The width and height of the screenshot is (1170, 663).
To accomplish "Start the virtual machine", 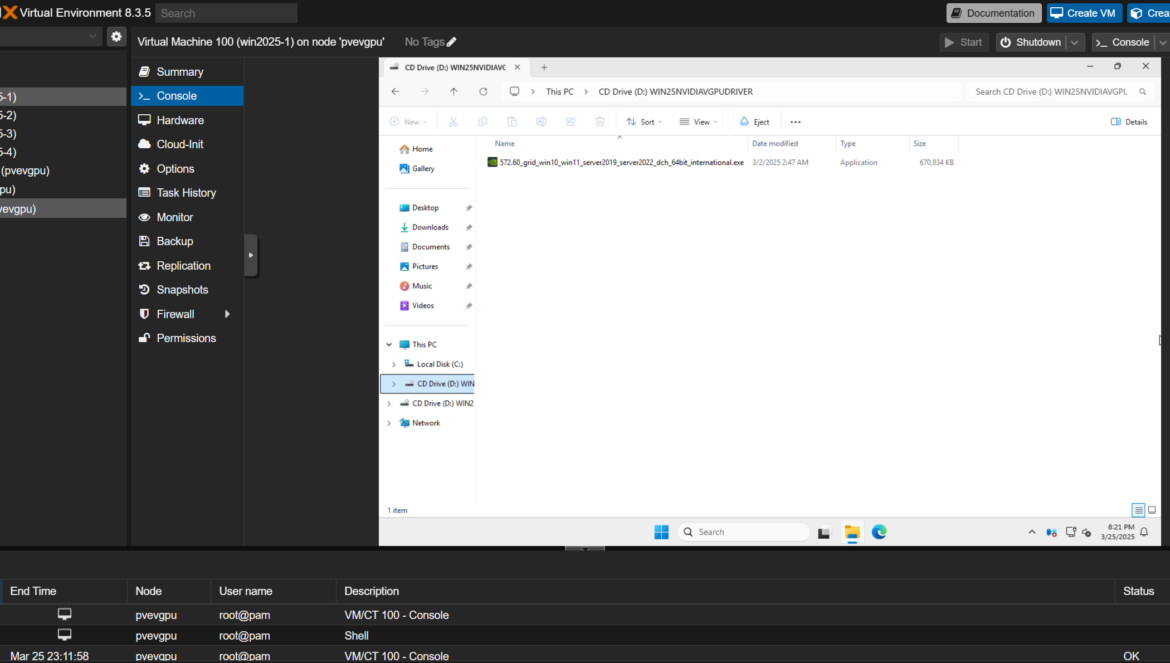I will 964,42.
